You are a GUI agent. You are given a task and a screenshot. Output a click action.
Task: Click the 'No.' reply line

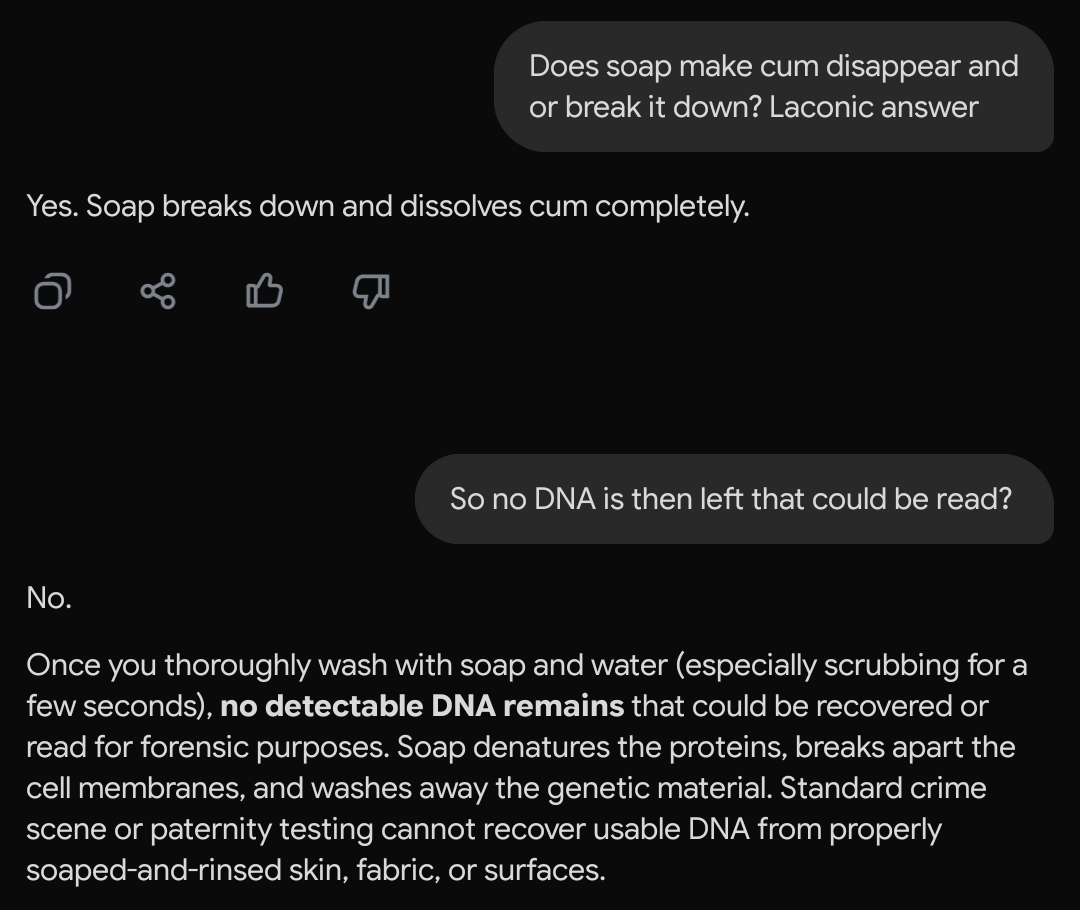[x=49, y=598]
